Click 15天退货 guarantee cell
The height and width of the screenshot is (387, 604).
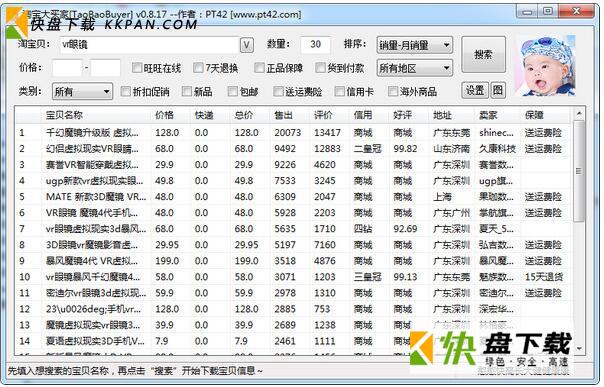(544, 277)
